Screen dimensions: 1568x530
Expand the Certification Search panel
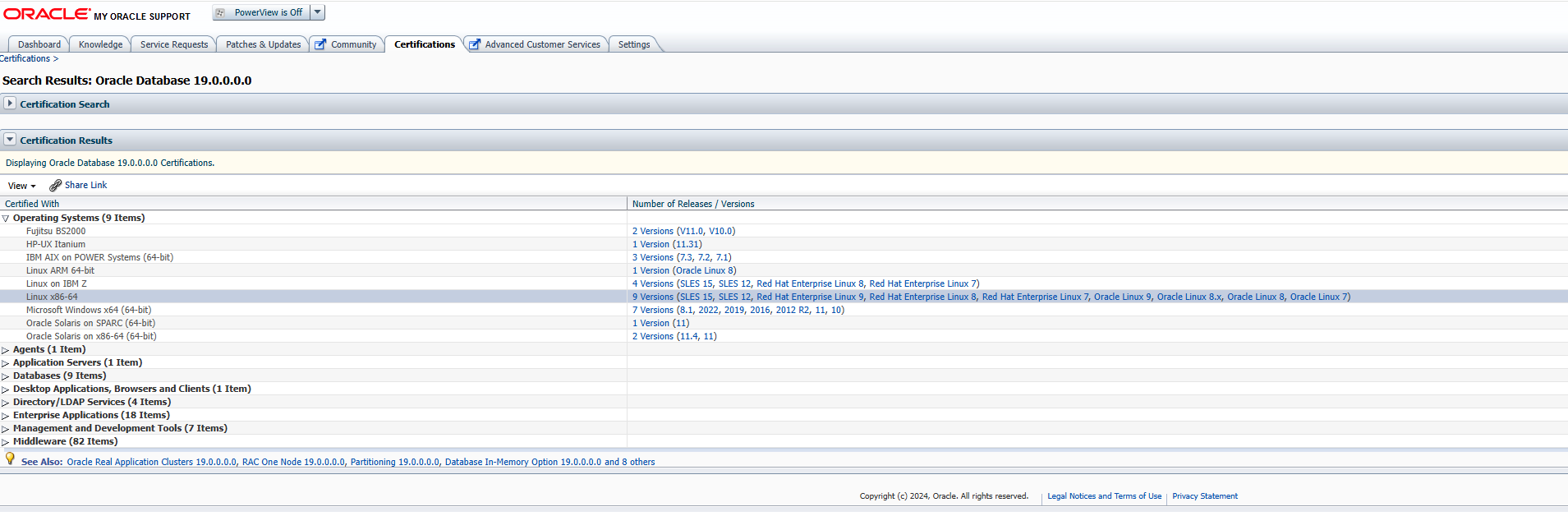[x=10, y=104]
